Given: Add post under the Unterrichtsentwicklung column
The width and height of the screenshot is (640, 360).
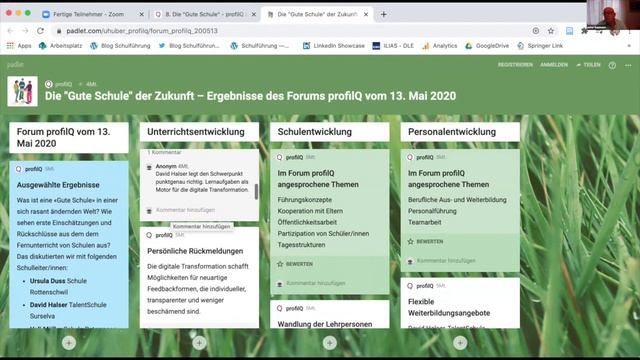Looking at the screenshot, I should coord(199,343).
